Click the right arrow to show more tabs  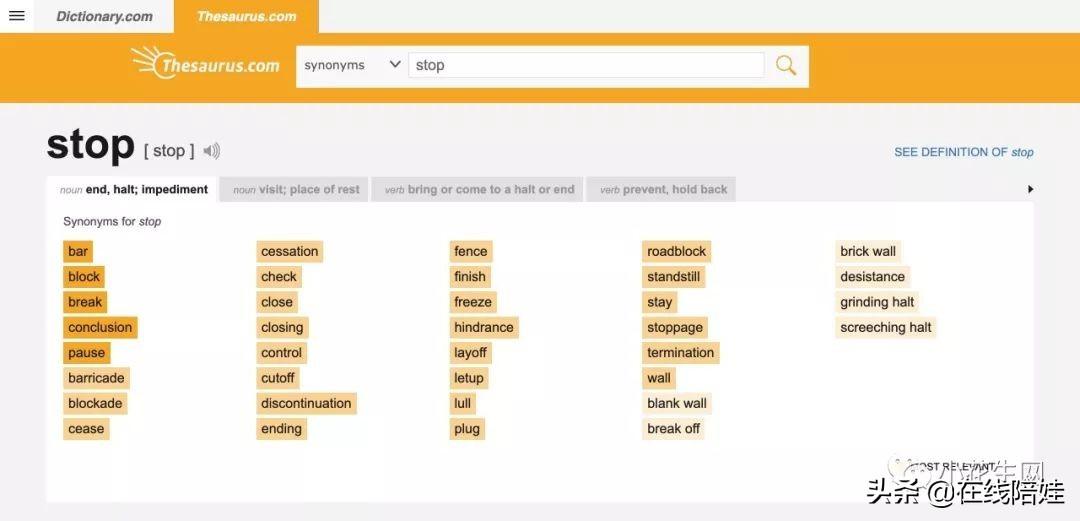click(x=1030, y=189)
